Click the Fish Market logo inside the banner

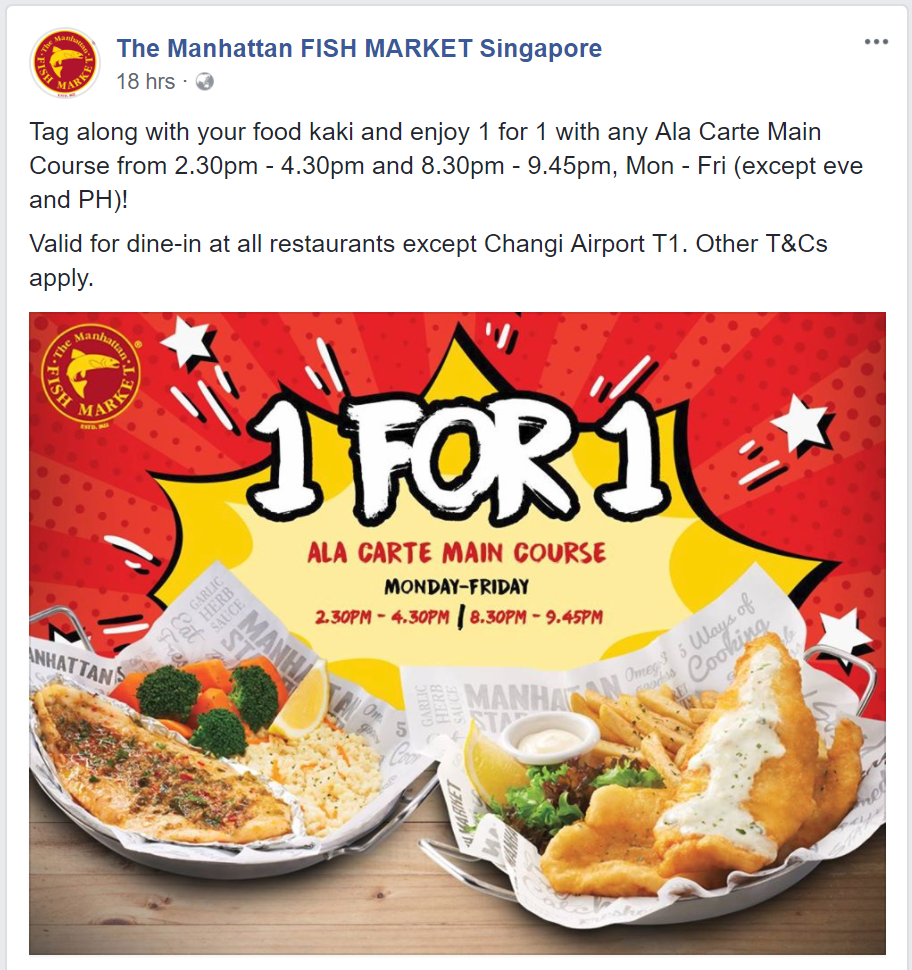click(91, 377)
